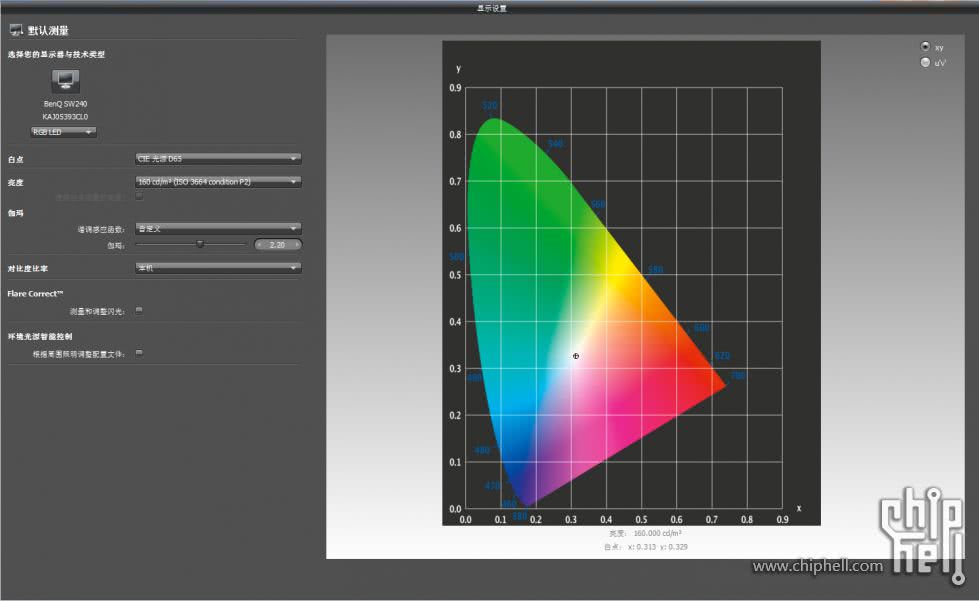Select the xy chromaticity radio button
This screenshot has width=979, height=601.
[x=925, y=47]
